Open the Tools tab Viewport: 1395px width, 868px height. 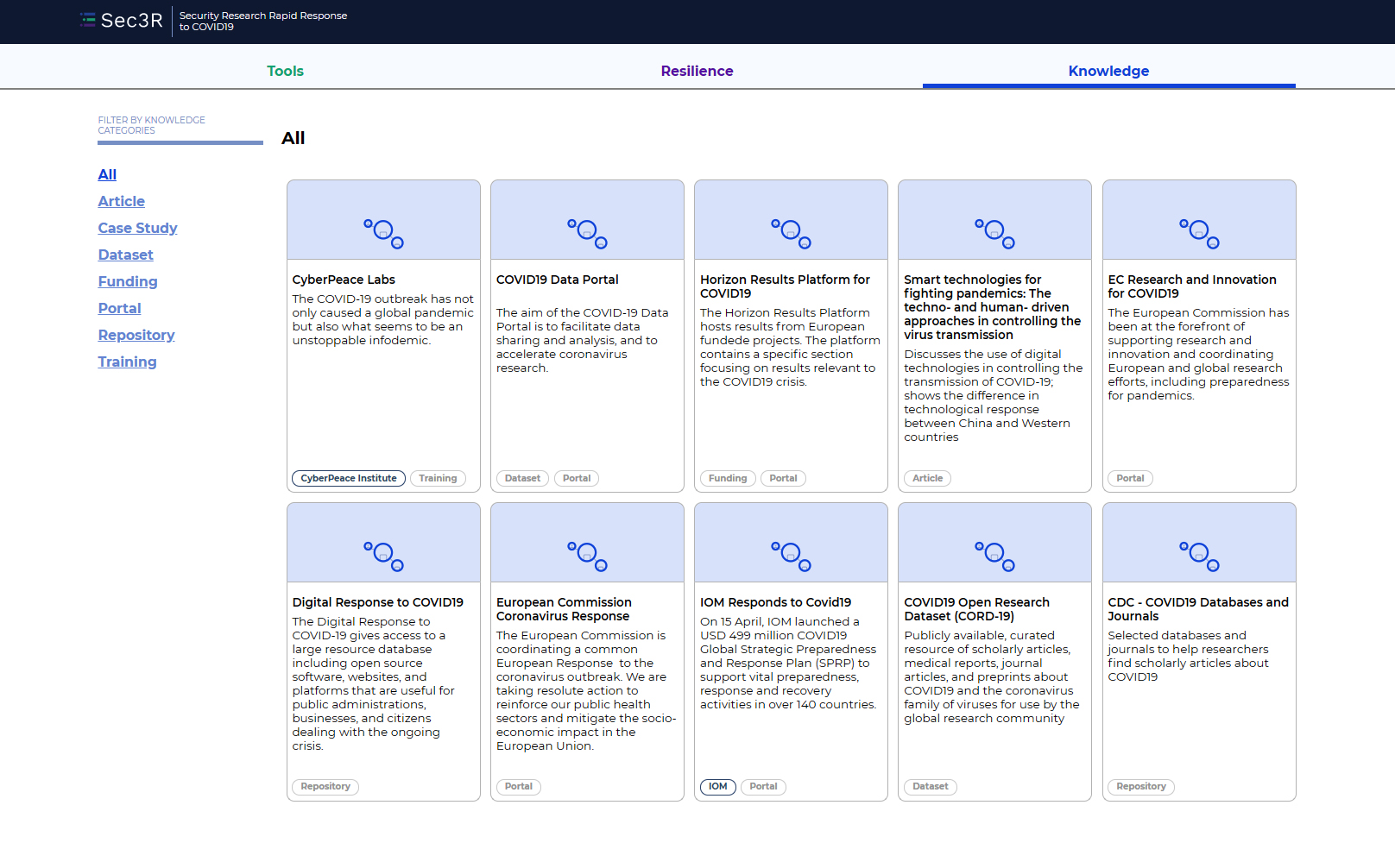tap(285, 71)
